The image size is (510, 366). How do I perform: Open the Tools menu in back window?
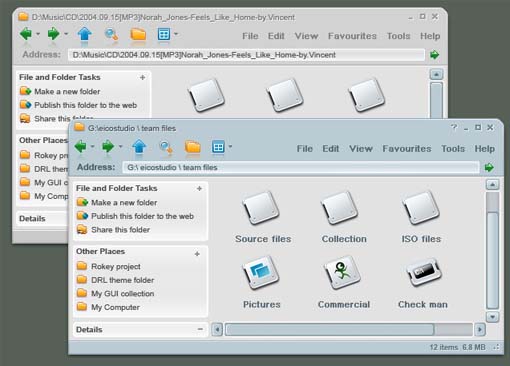398,36
